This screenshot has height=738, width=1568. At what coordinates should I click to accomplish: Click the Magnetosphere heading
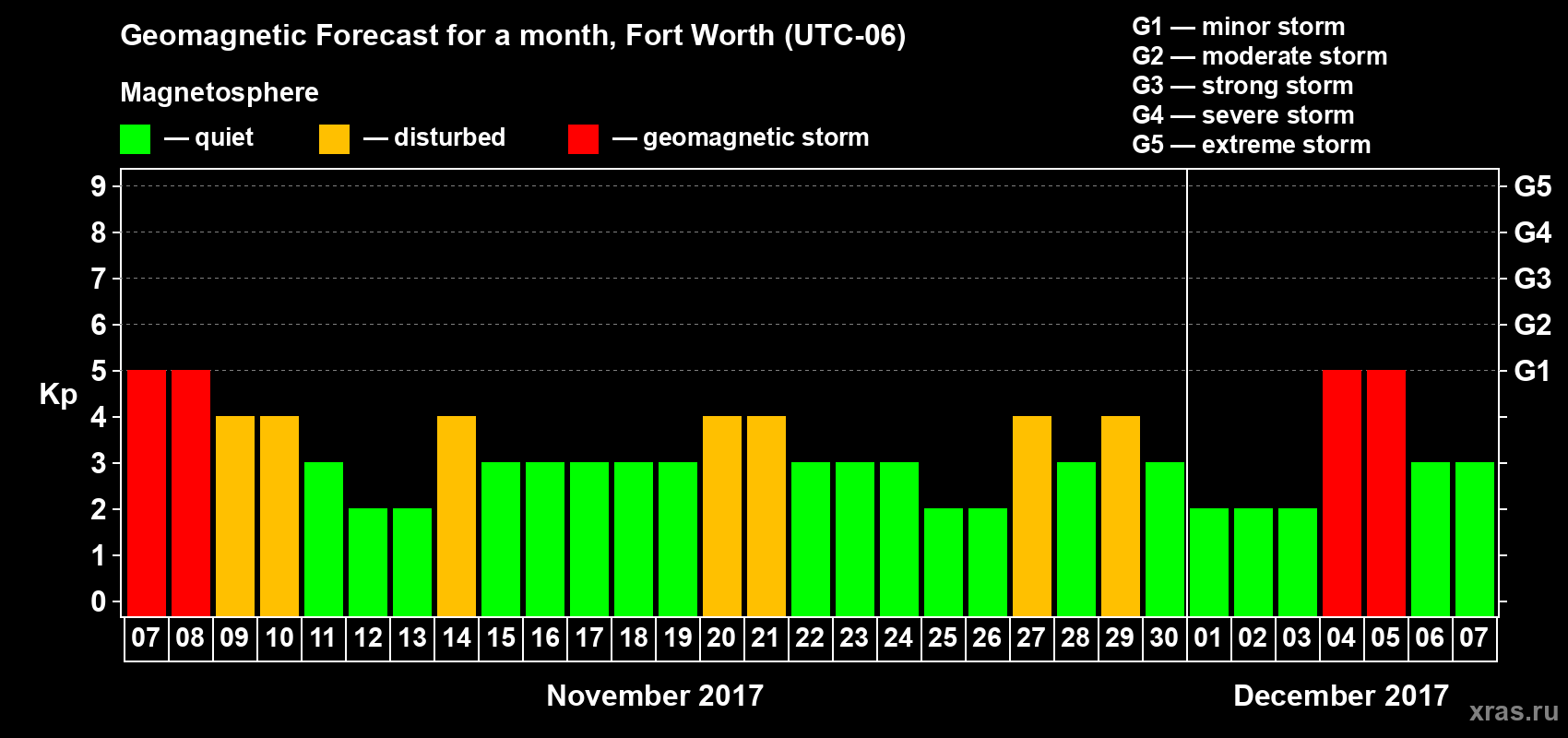pos(220,92)
